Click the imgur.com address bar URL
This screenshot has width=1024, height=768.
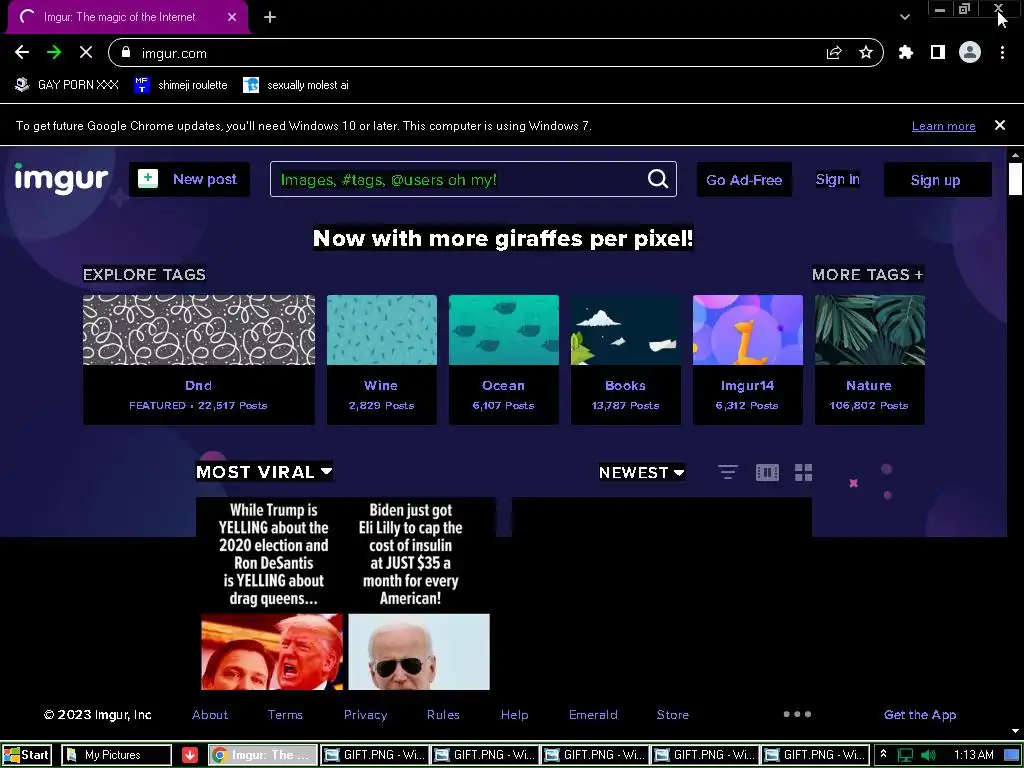coord(174,53)
